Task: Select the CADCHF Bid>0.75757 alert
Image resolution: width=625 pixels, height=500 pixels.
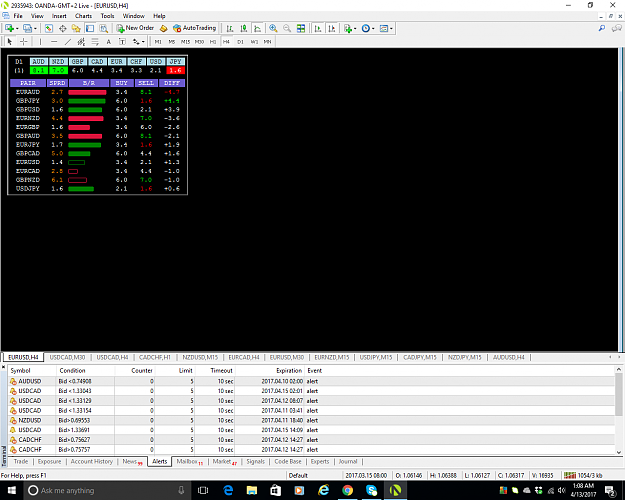Action: point(311,449)
